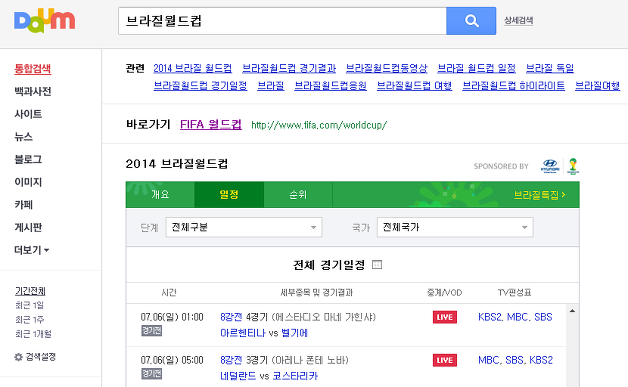Viewport: 628px width, 387px height.
Task: Select 통합검색 in the sidebar
Action: pos(33,69)
